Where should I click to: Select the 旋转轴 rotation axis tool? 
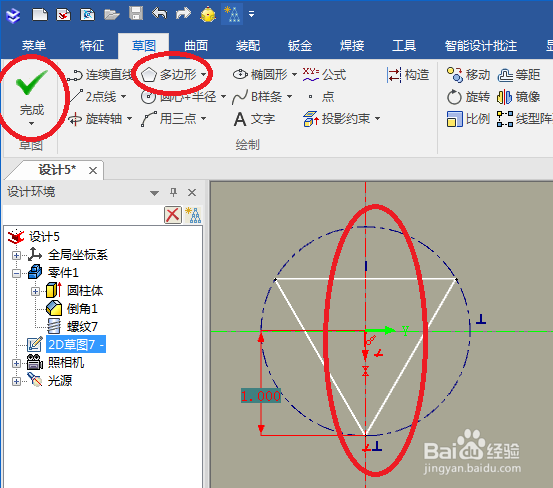coord(95,119)
